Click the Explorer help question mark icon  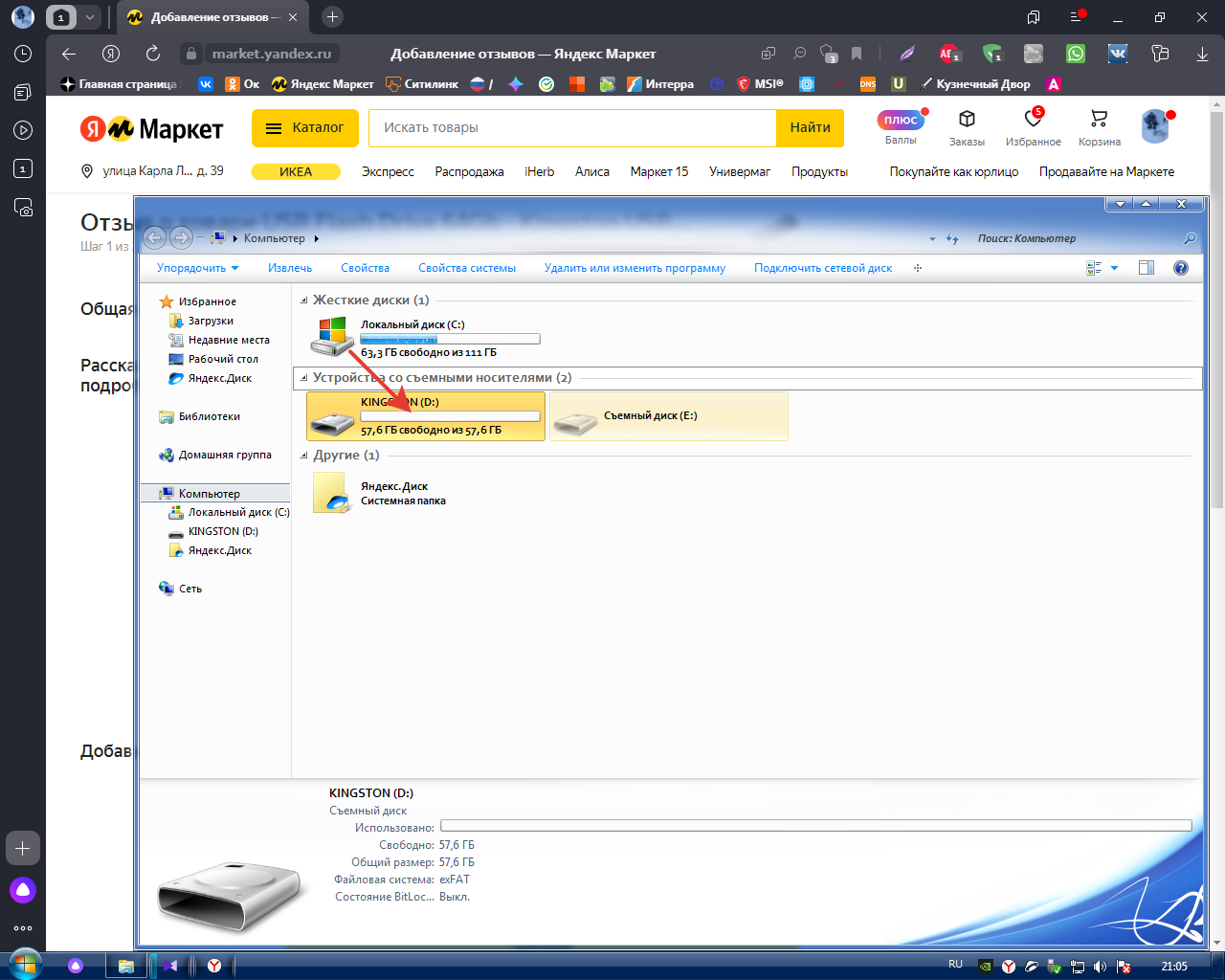tap(1181, 268)
